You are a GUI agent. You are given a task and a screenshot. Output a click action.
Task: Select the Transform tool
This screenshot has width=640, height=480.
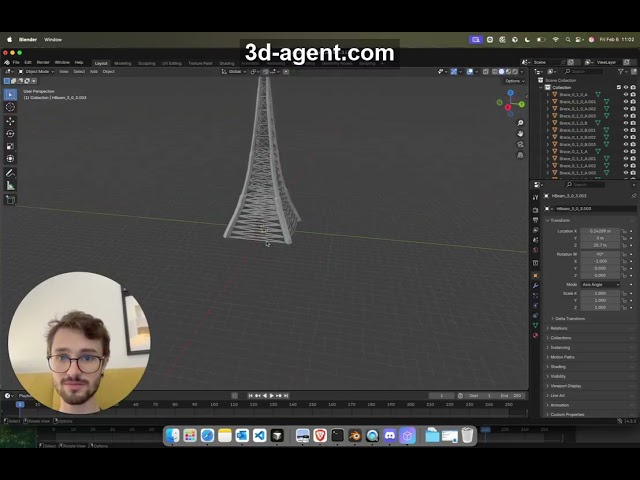10,158
